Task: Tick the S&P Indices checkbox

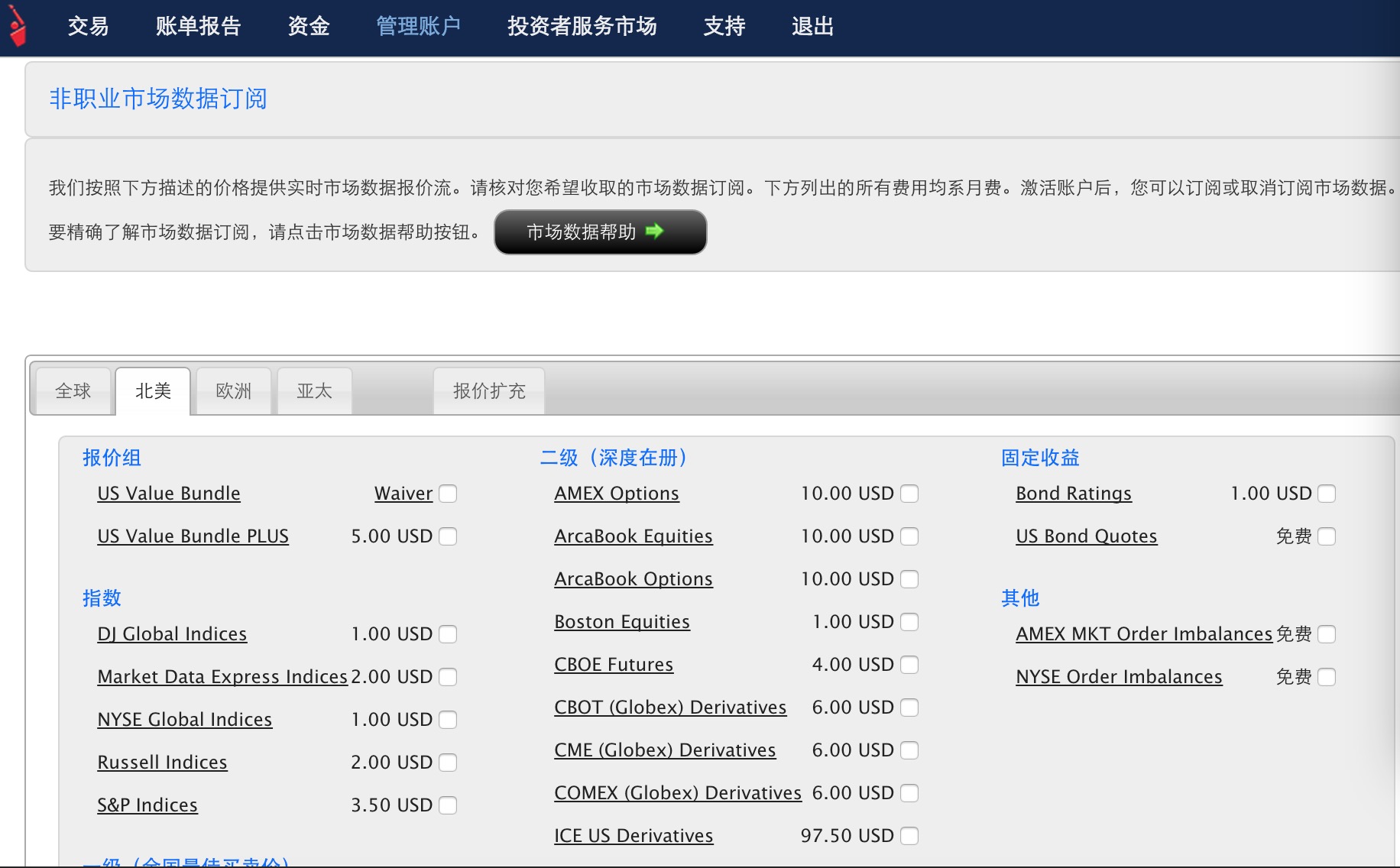Action: (x=448, y=805)
